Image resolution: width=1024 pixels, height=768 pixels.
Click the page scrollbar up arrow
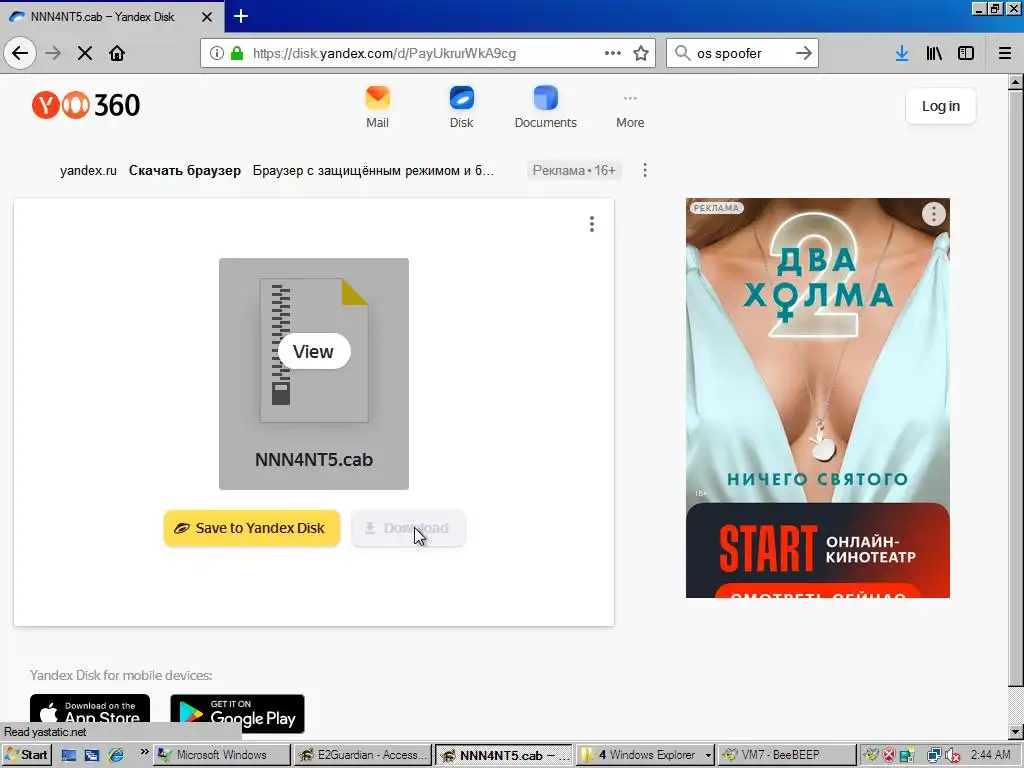pyautogui.click(x=1016, y=82)
